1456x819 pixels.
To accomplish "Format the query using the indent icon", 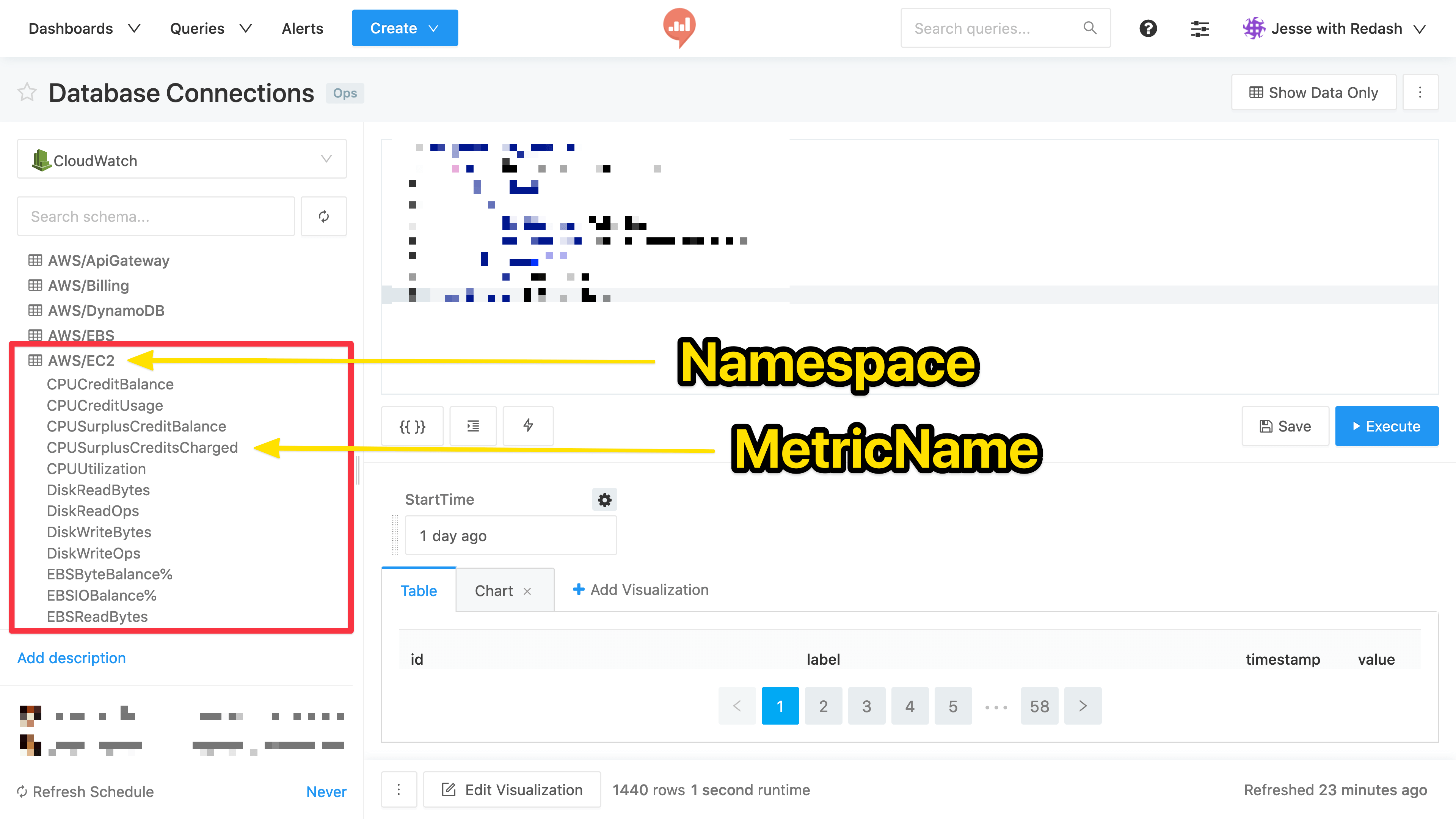I will pos(473,425).
